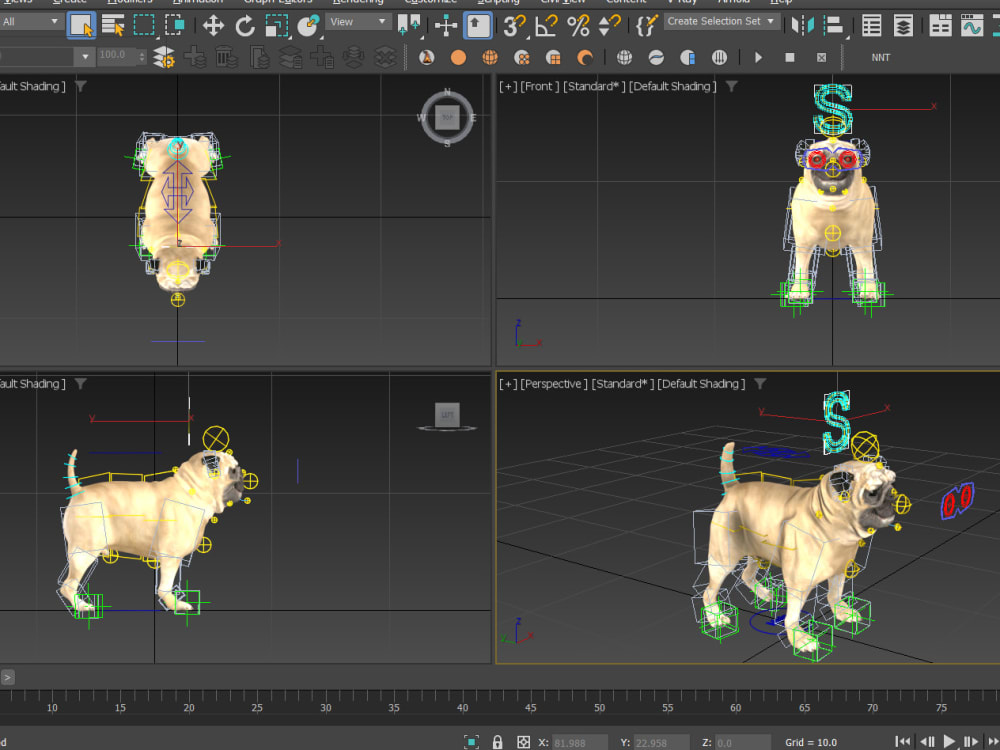The height and width of the screenshot is (750, 1000).
Task: Open the All selection filter dropdown
Action: pyautogui.click(x=30, y=20)
